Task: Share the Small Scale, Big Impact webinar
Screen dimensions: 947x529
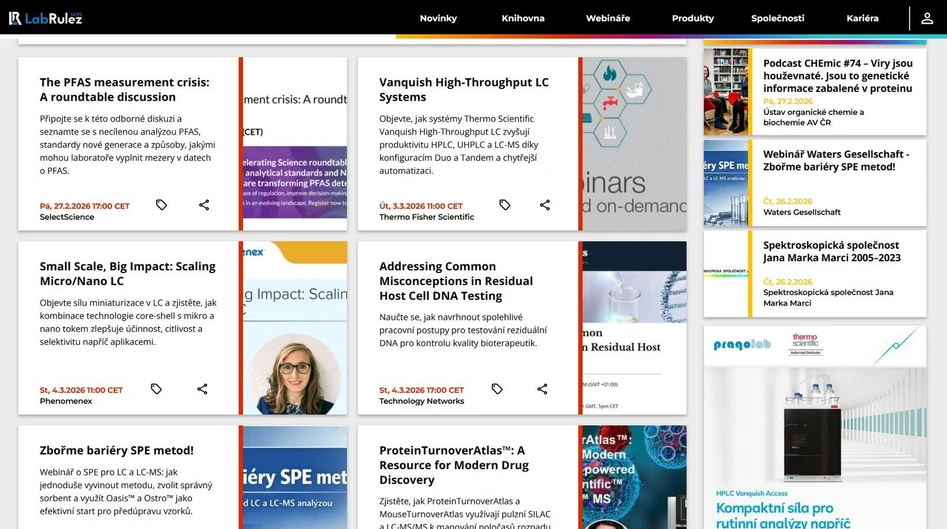Action: pos(202,389)
